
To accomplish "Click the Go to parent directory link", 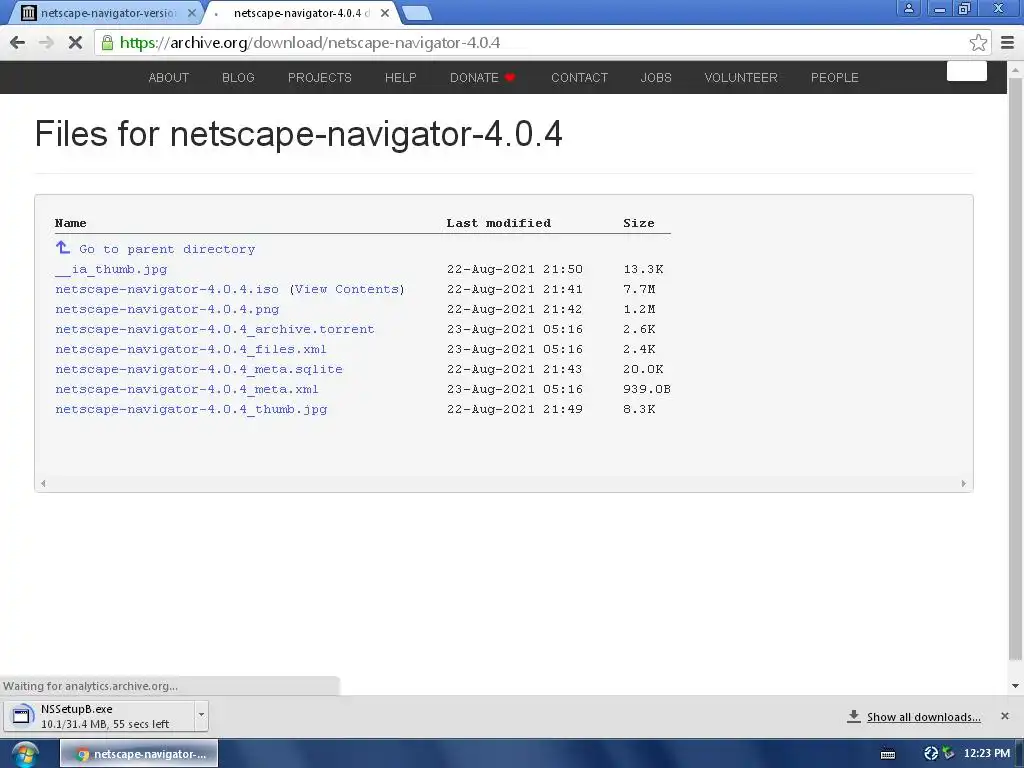I will (167, 249).
